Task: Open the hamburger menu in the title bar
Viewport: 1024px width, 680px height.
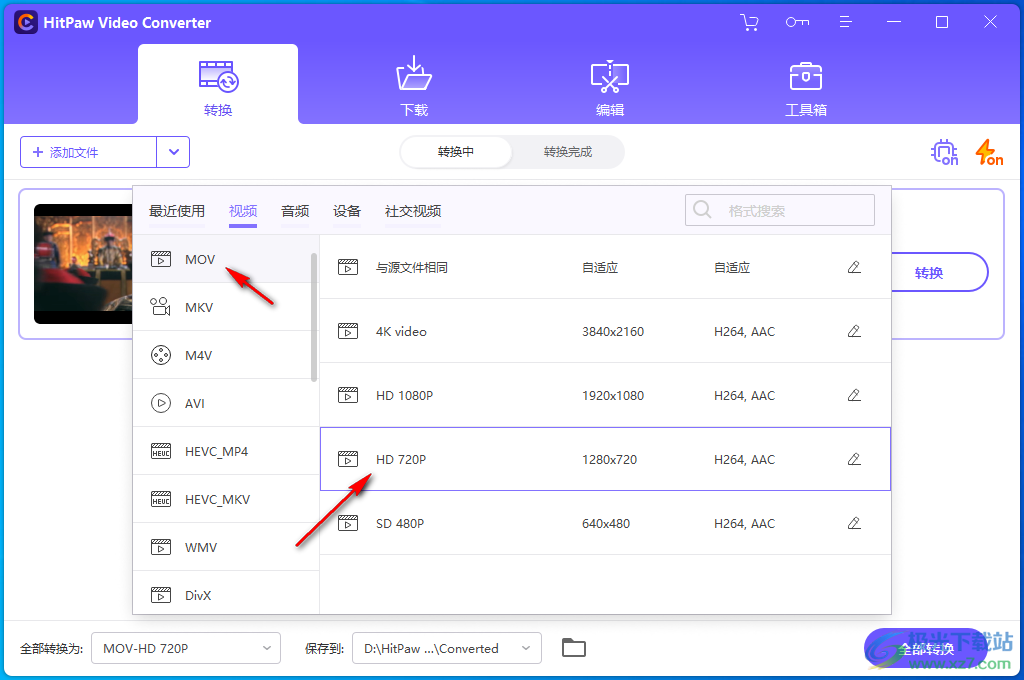Action: 845,21
